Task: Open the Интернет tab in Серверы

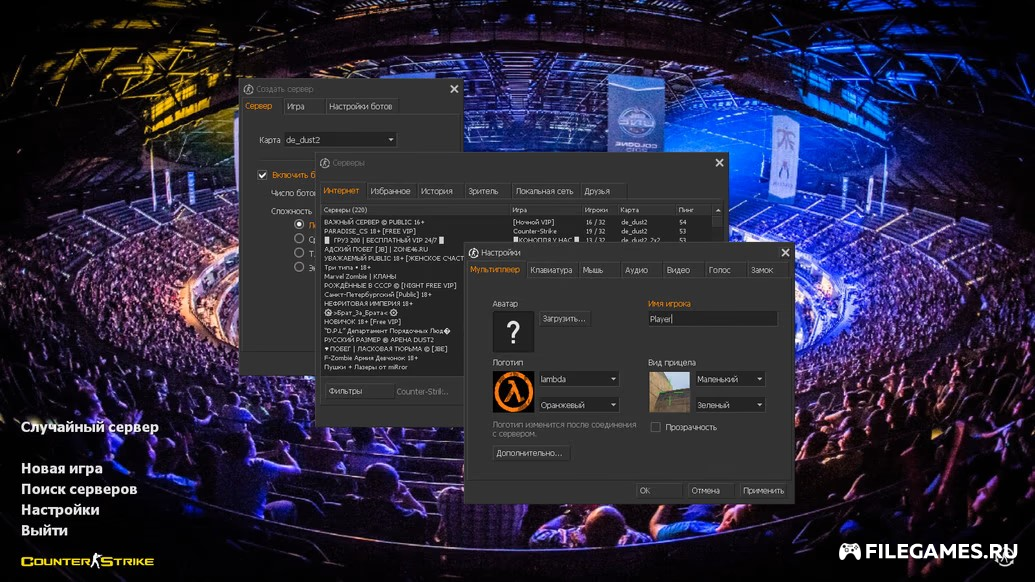Action: 341,191
